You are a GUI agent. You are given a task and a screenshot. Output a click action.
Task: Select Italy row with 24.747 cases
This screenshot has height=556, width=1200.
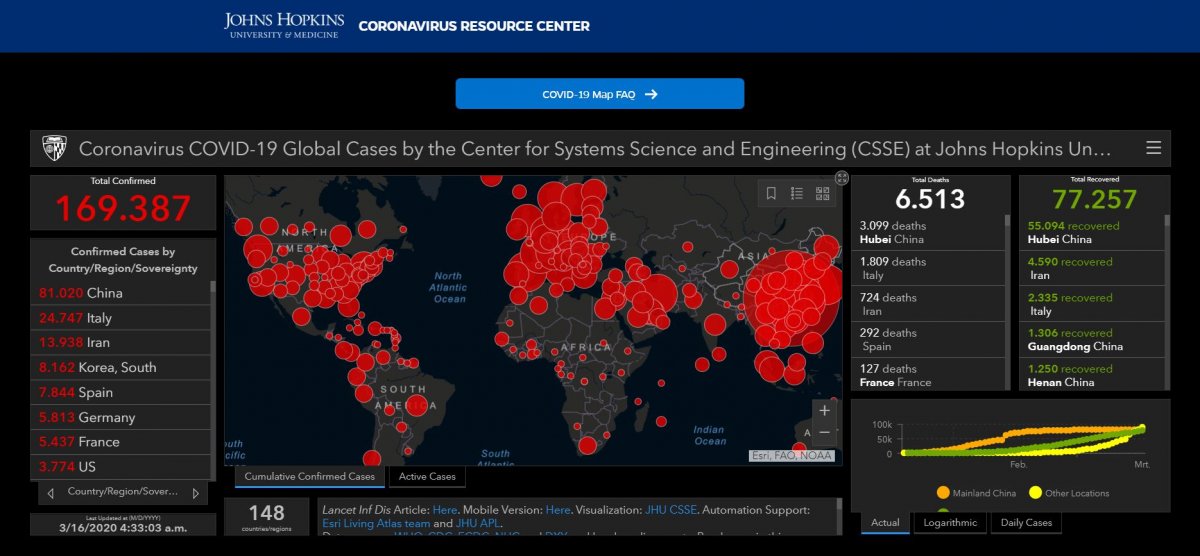pyautogui.click(x=120, y=318)
